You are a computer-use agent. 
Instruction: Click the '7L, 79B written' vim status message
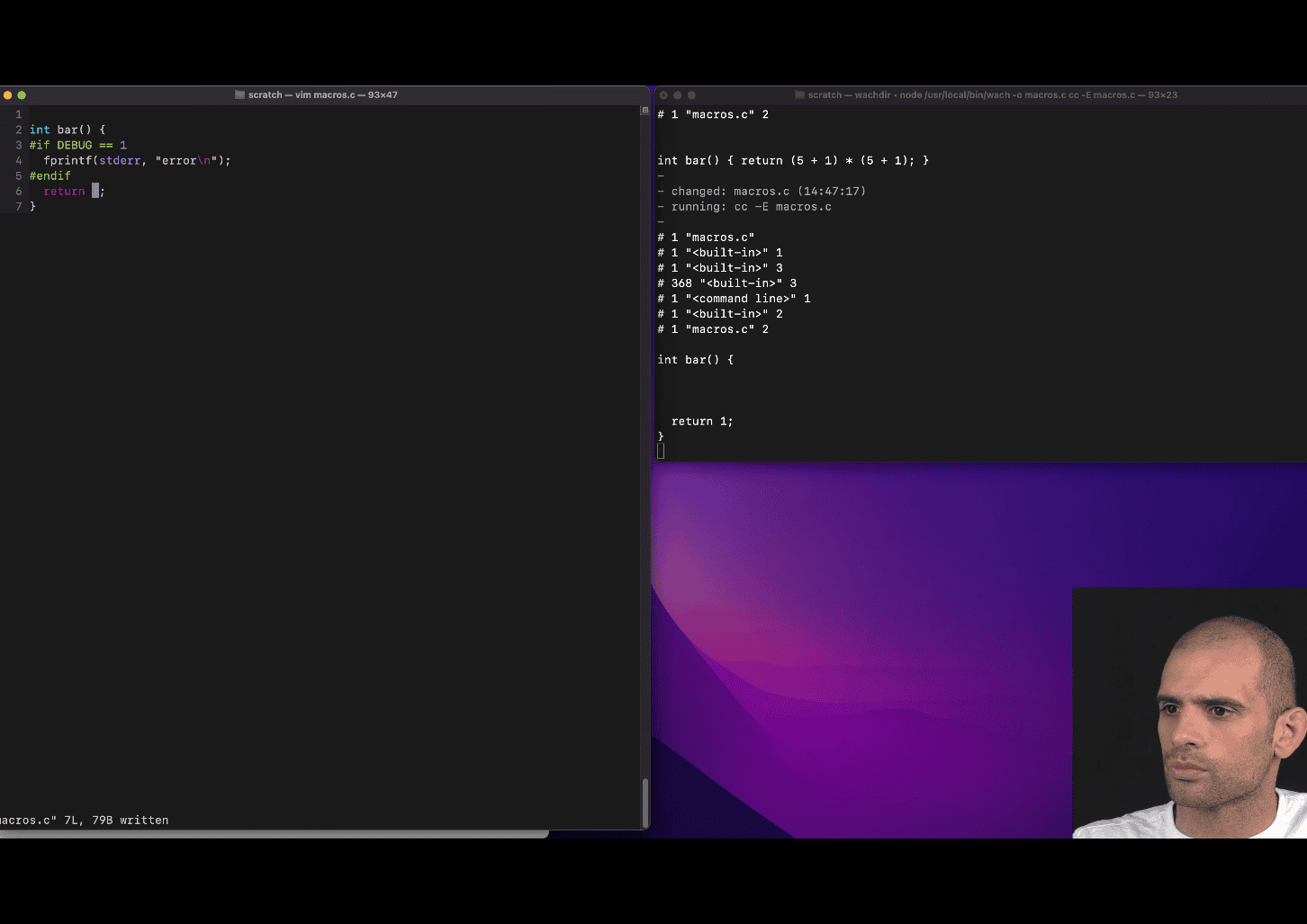(x=116, y=820)
